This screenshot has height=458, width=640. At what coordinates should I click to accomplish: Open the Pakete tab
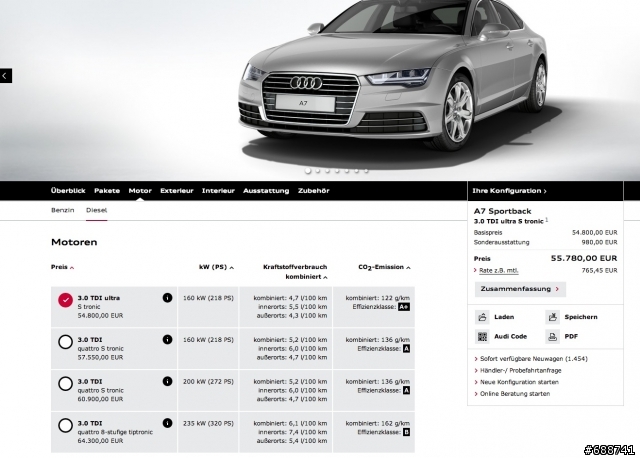107,191
